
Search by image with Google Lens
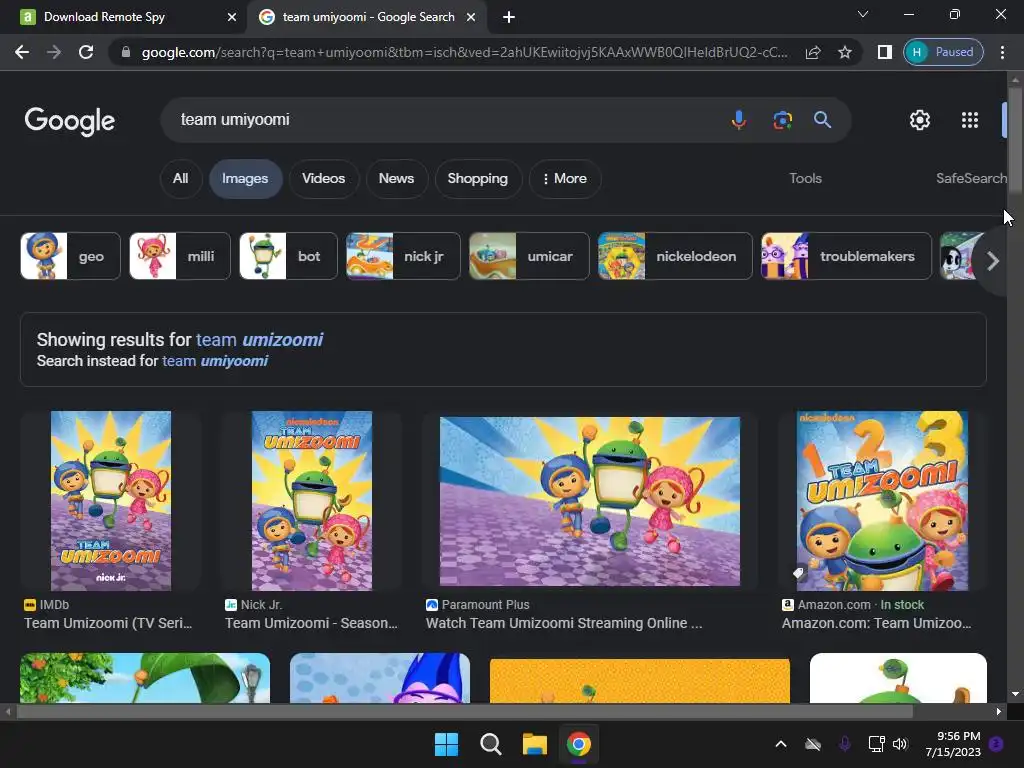point(782,120)
